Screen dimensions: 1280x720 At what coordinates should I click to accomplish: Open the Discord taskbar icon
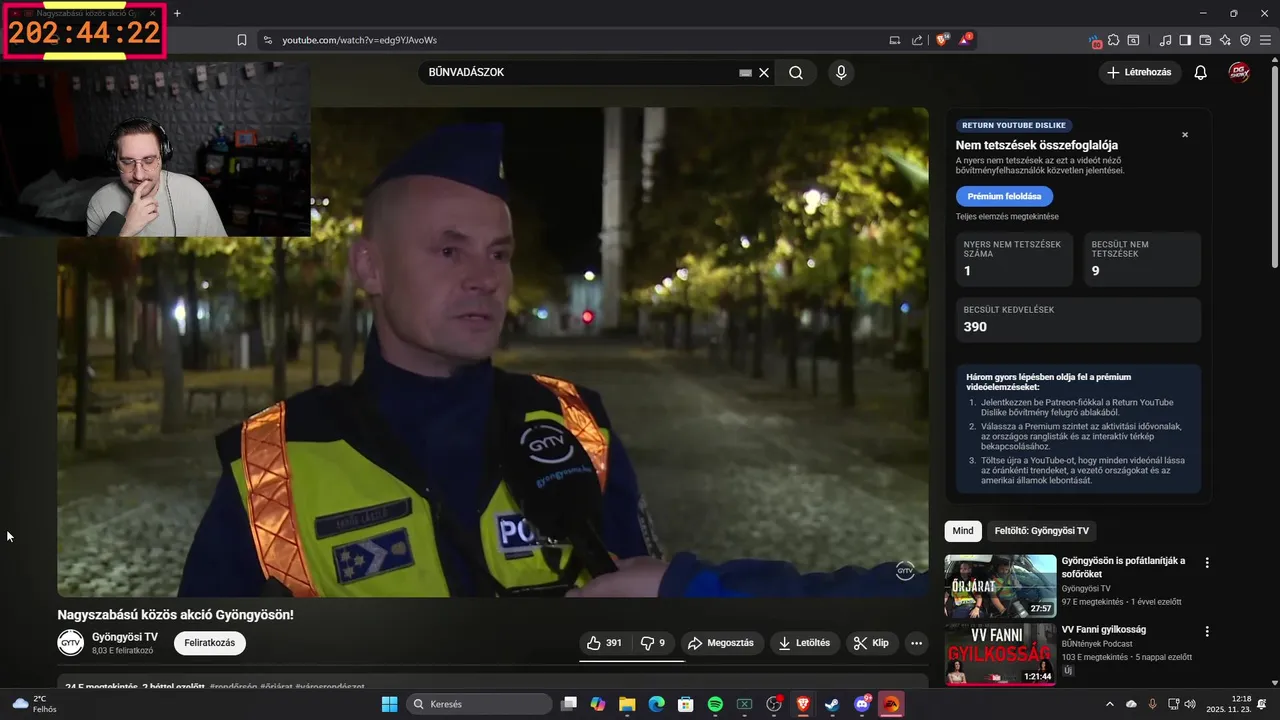862,704
